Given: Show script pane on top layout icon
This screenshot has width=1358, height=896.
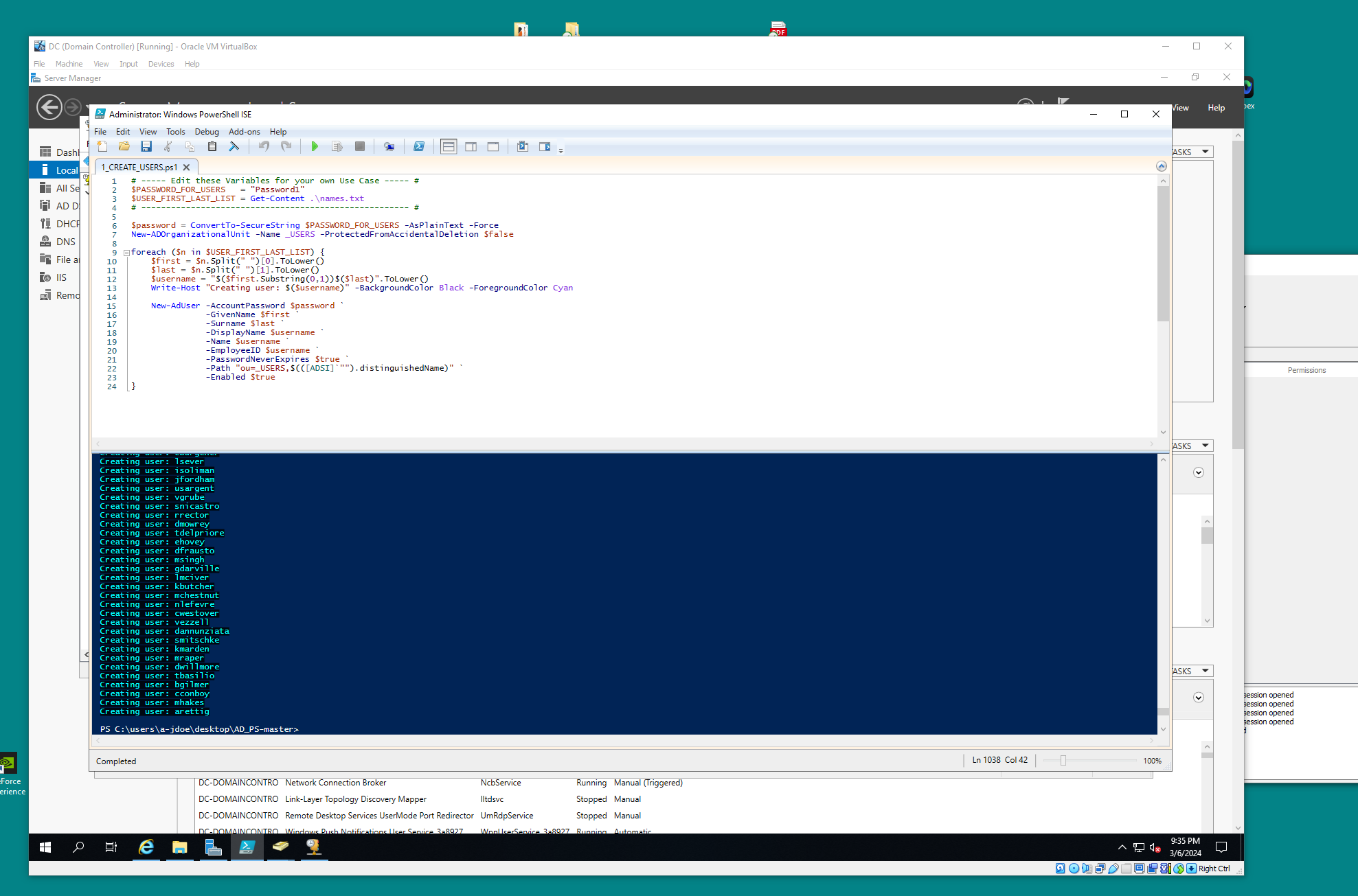Looking at the screenshot, I should [449, 146].
